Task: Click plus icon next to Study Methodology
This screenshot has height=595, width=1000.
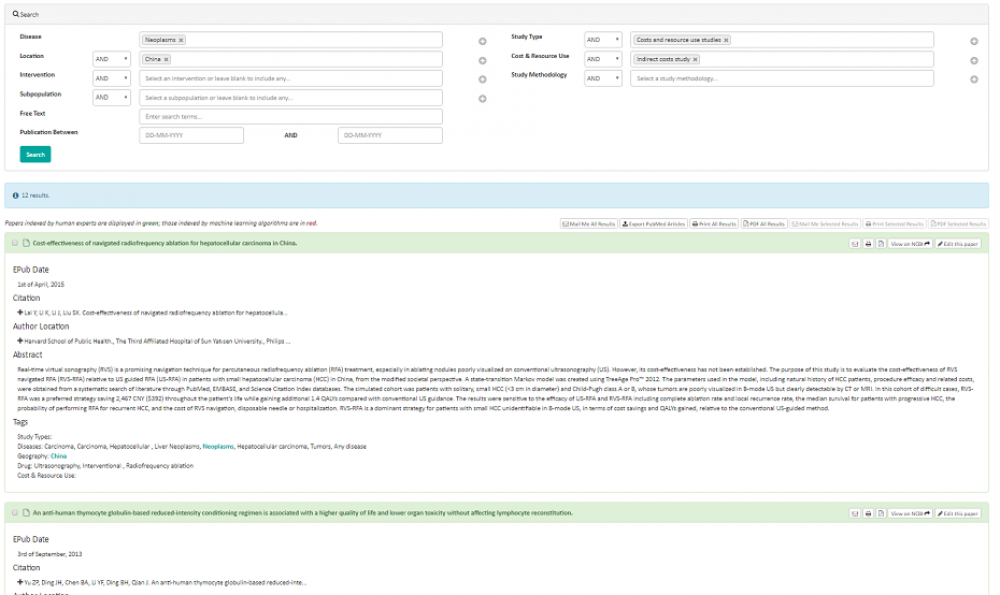Action: click(974, 79)
